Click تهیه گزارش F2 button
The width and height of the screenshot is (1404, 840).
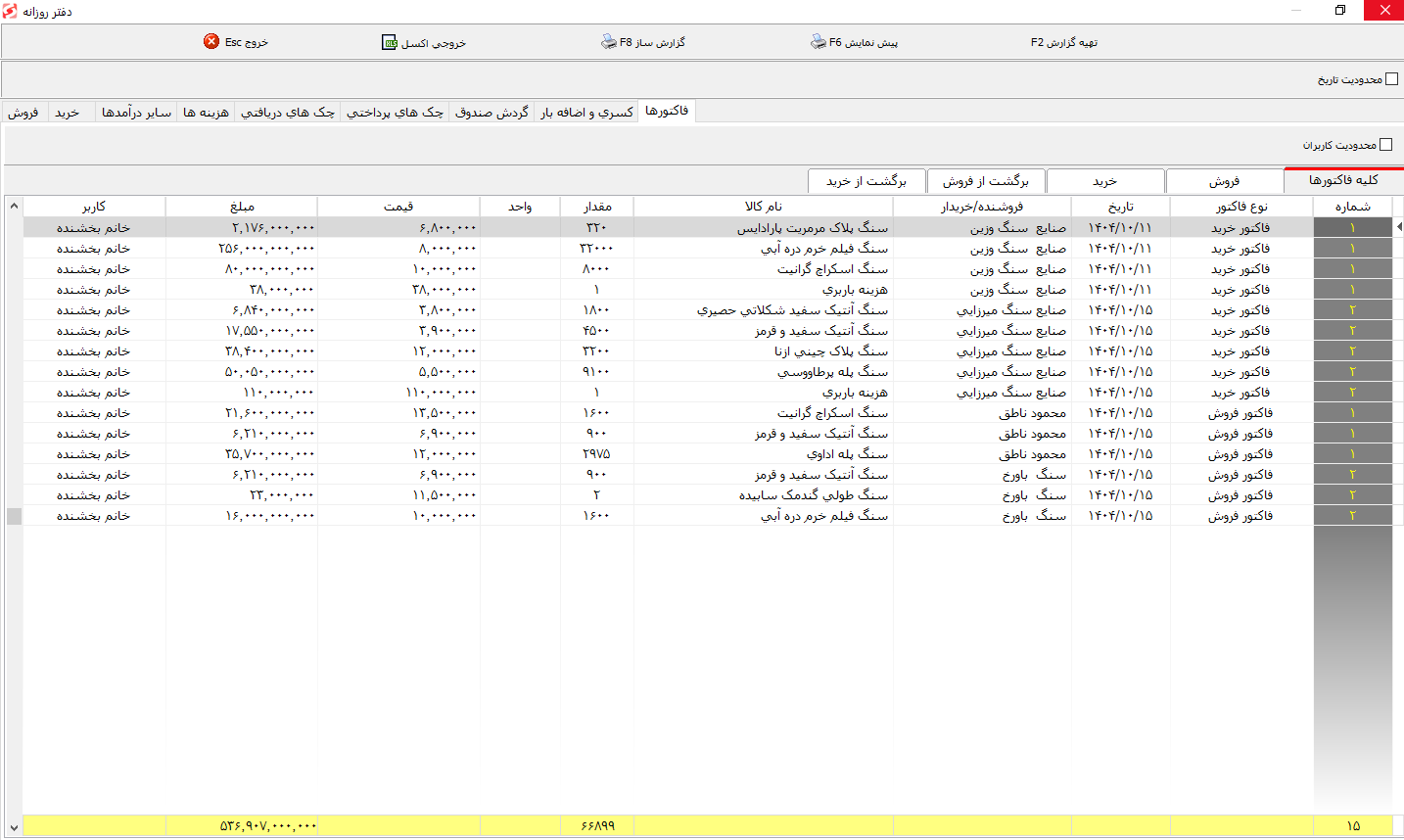click(1064, 42)
